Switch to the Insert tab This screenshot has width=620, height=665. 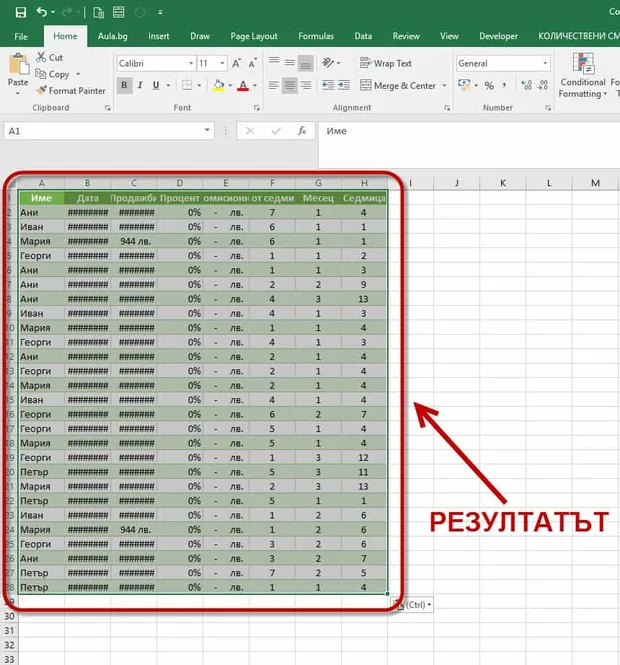point(159,36)
